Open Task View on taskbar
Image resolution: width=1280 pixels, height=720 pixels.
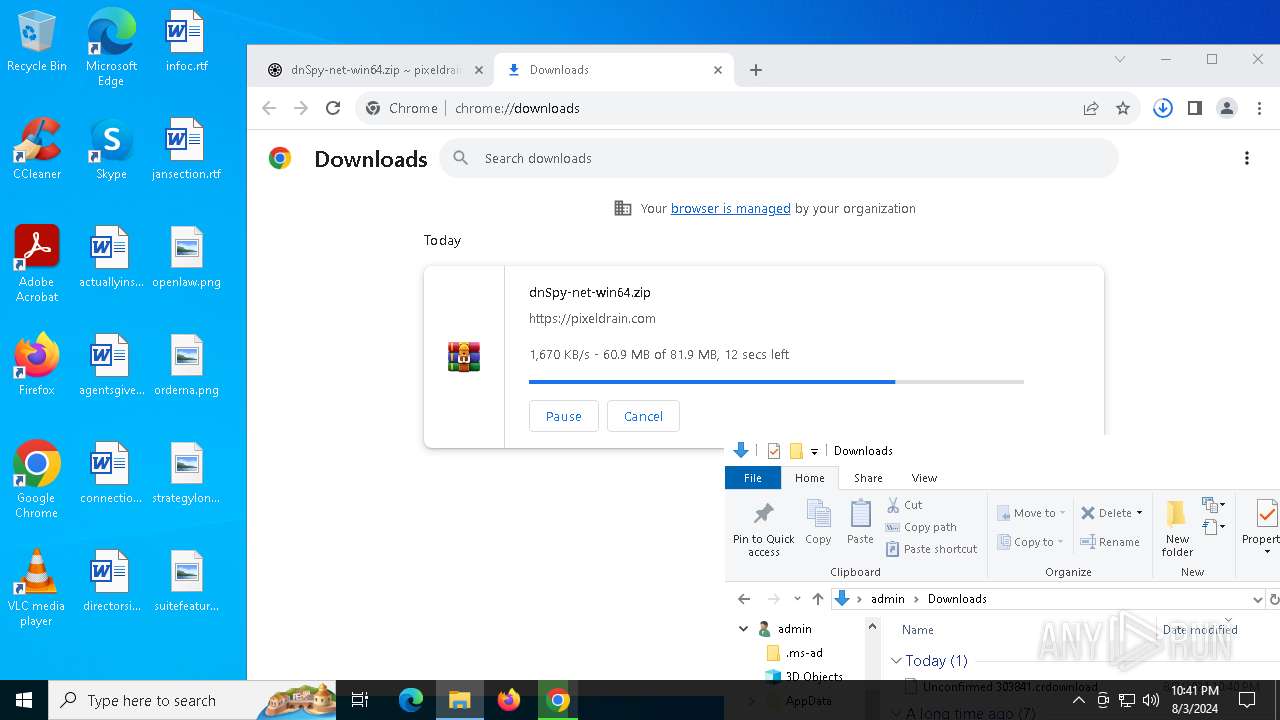(x=360, y=700)
